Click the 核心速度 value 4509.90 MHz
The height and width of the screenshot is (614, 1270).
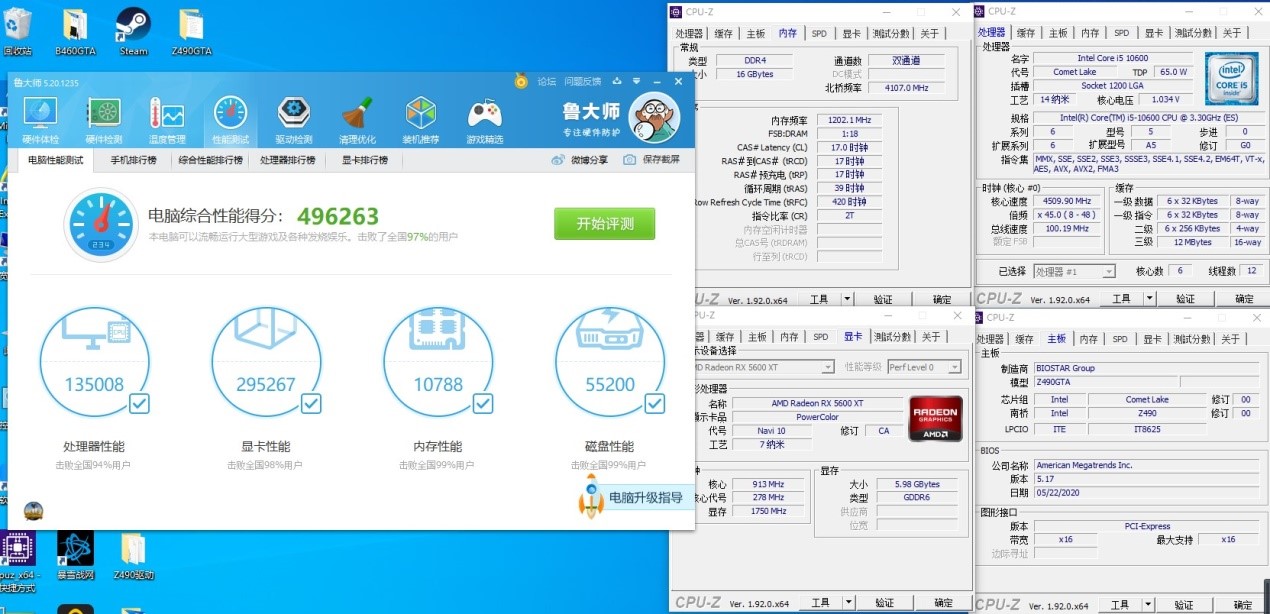click(x=1069, y=201)
